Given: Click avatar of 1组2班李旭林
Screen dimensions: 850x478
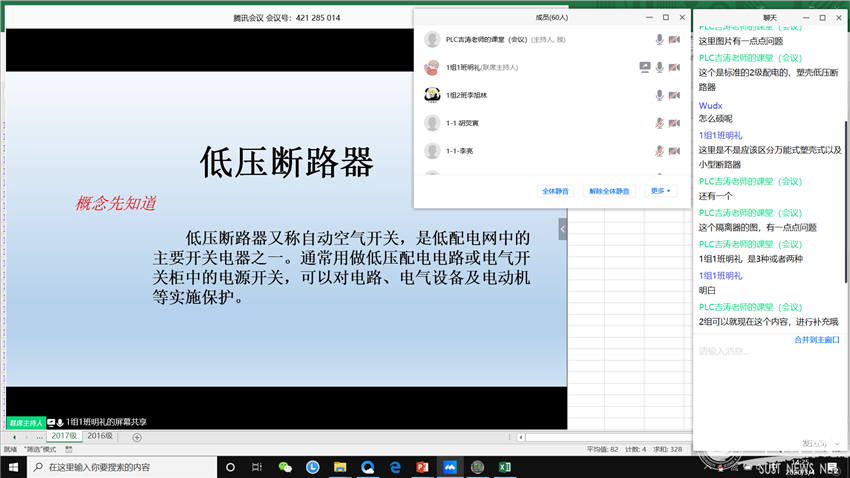Looking at the screenshot, I should pyautogui.click(x=432, y=95).
